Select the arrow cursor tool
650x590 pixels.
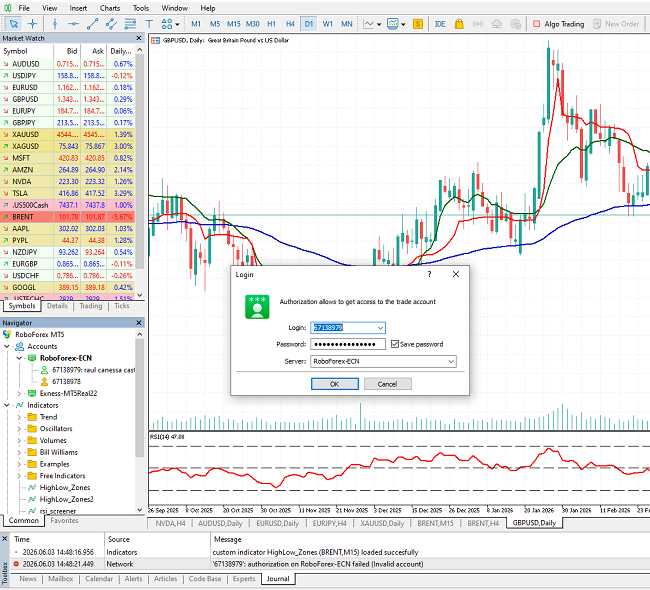click(13, 24)
